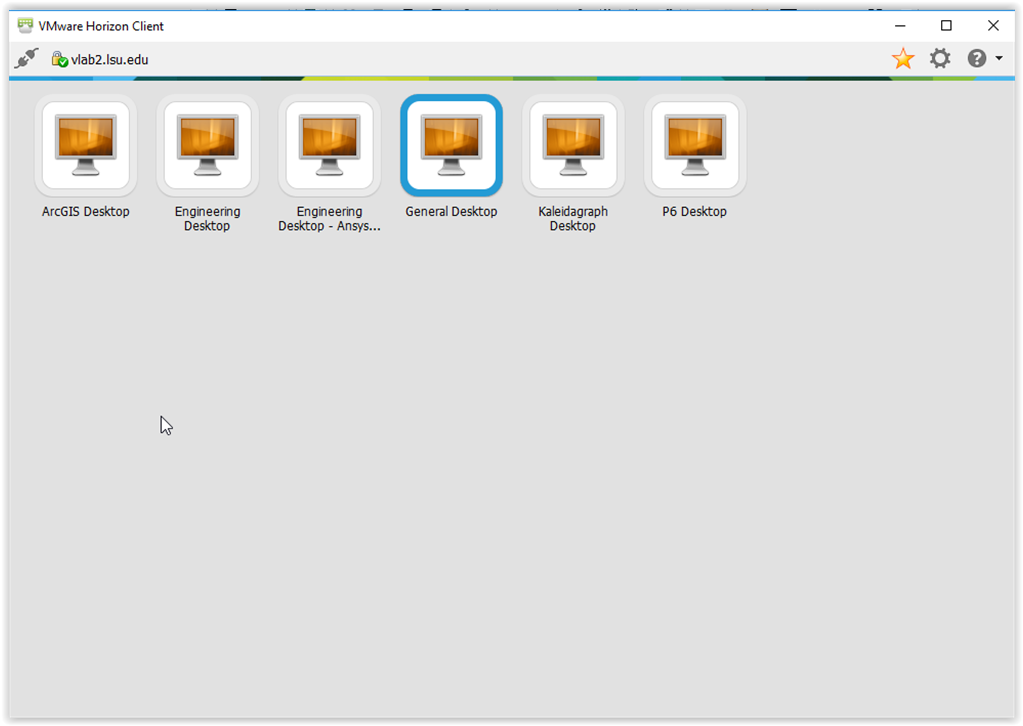This screenshot has width=1023, height=726.
Task: Click the disconnect from server plug icon
Action: [27, 59]
